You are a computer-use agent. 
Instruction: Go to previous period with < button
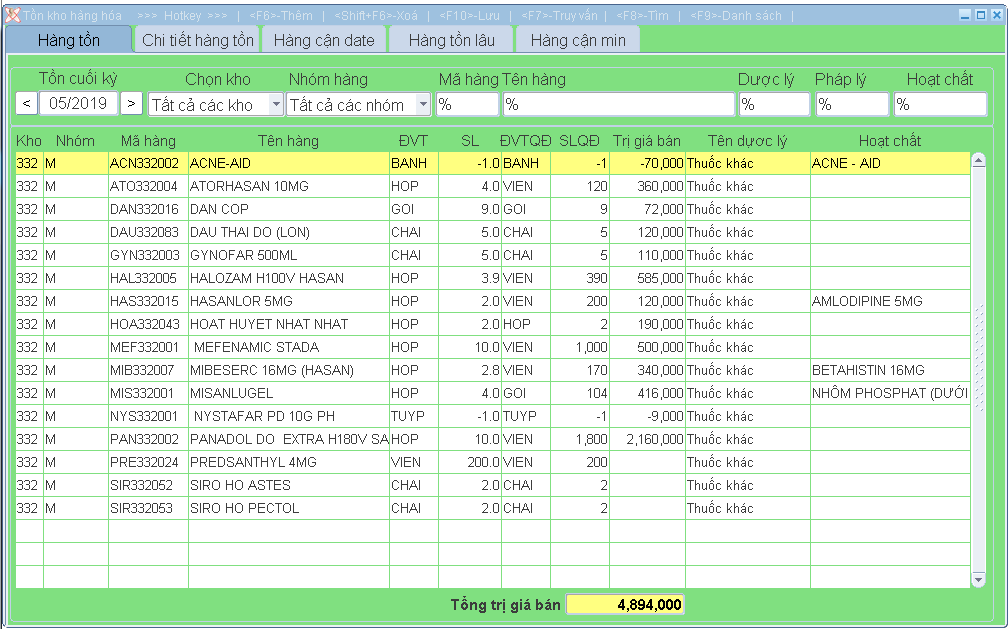pos(27,103)
